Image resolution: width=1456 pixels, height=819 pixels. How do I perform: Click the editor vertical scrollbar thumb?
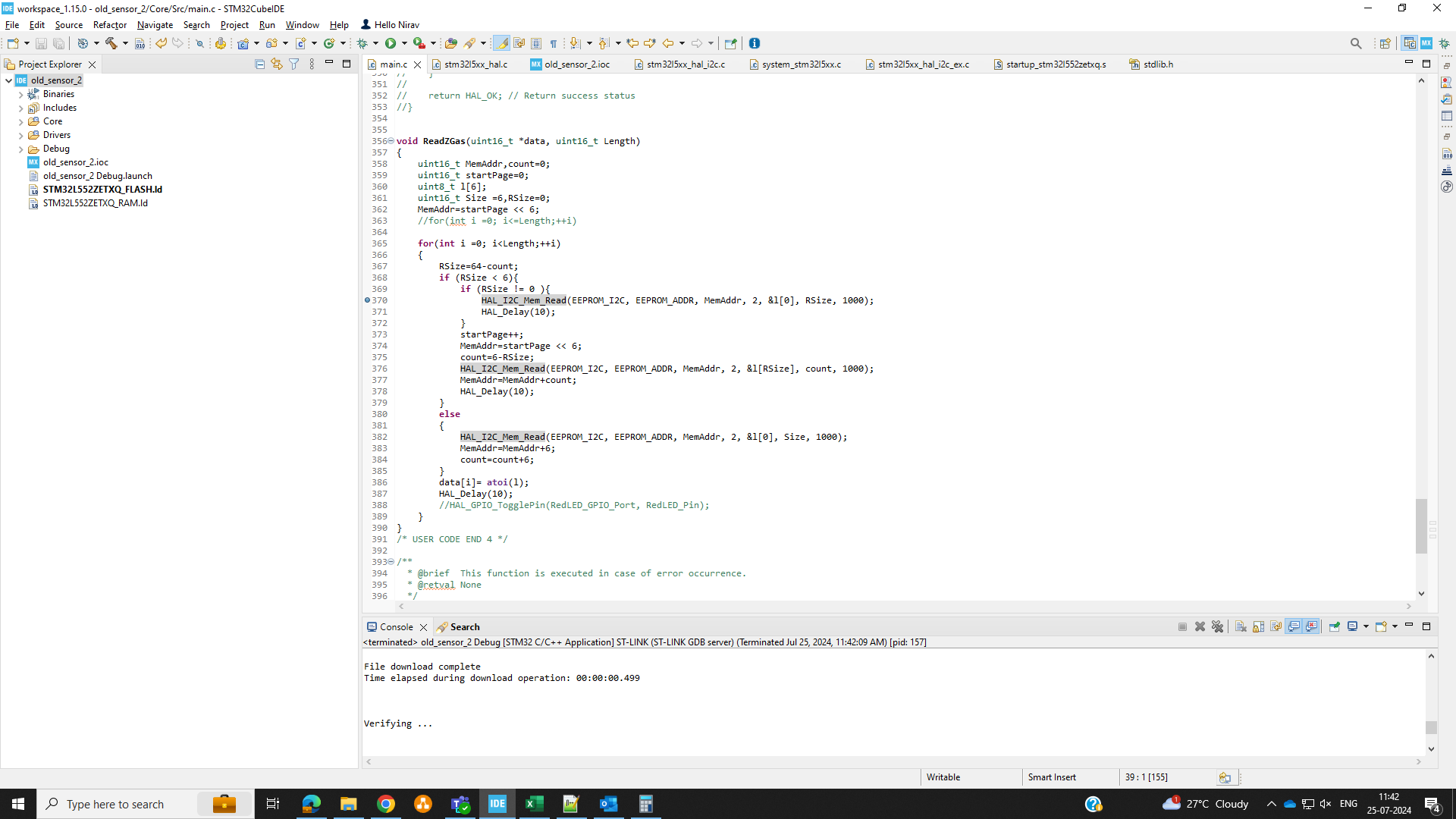(x=1421, y=526)
